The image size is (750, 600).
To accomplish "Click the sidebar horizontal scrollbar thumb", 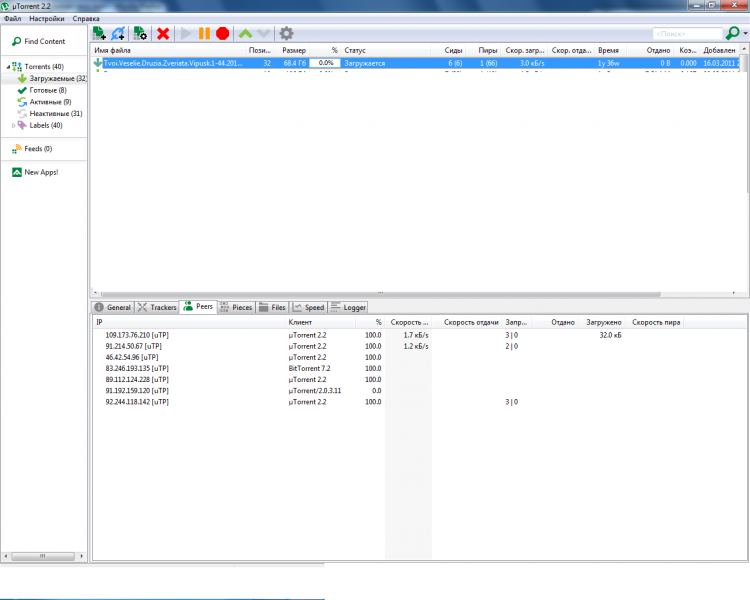I will click(43, 556).
